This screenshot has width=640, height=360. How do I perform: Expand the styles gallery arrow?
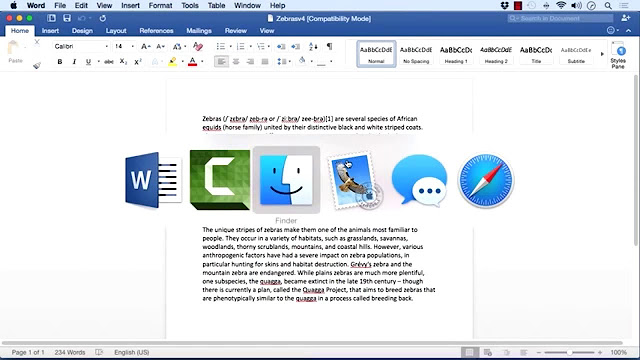click(x=602, y=54)
